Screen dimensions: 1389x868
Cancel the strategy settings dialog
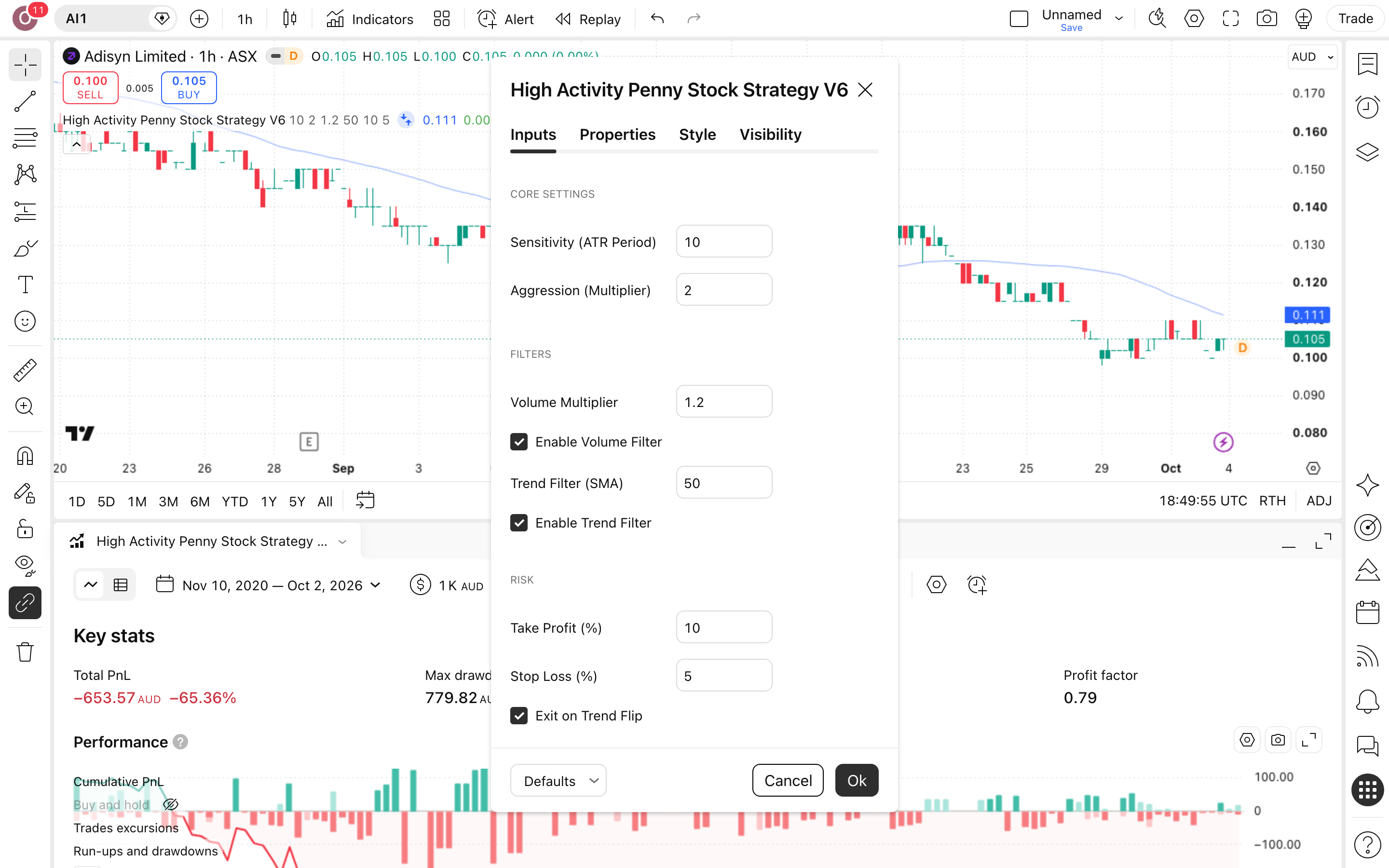tap(788, 780)
